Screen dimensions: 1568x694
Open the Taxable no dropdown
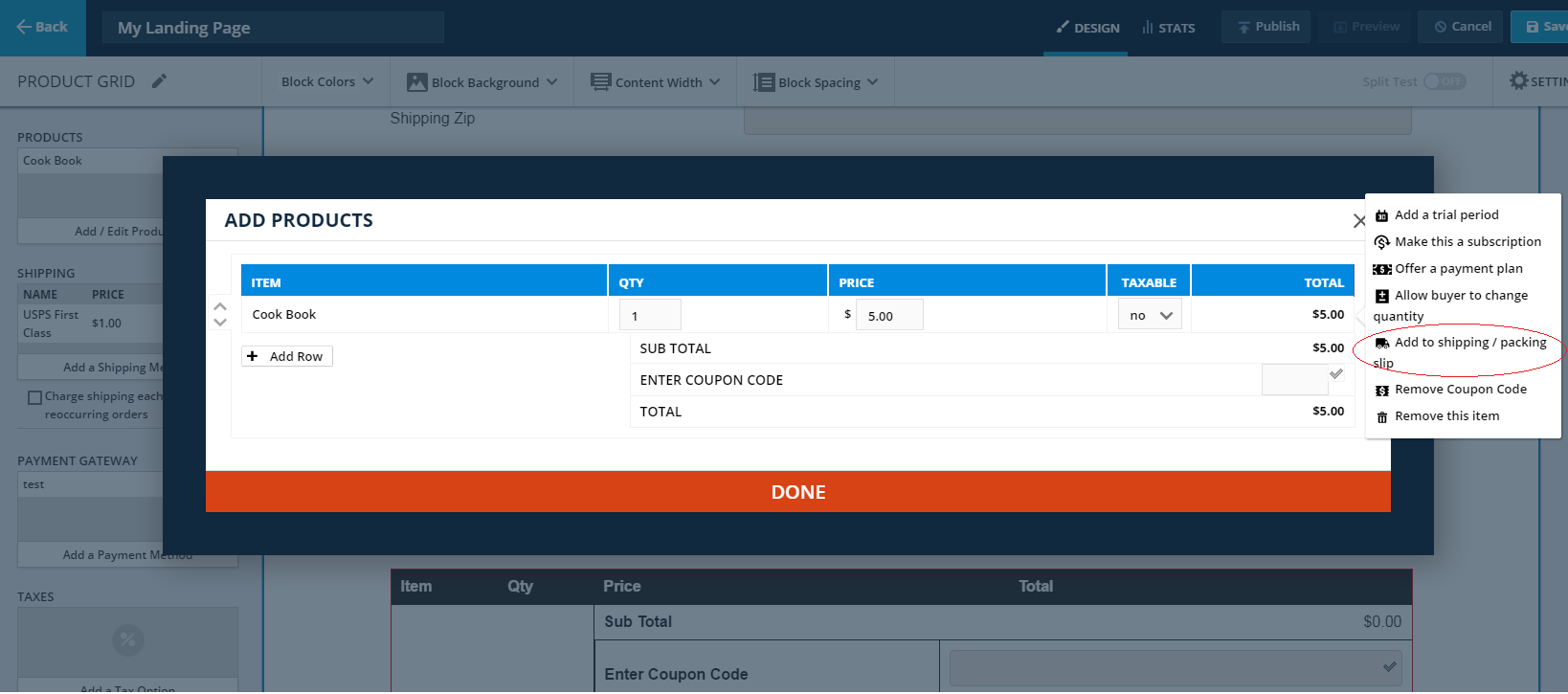coord(1150,315)
